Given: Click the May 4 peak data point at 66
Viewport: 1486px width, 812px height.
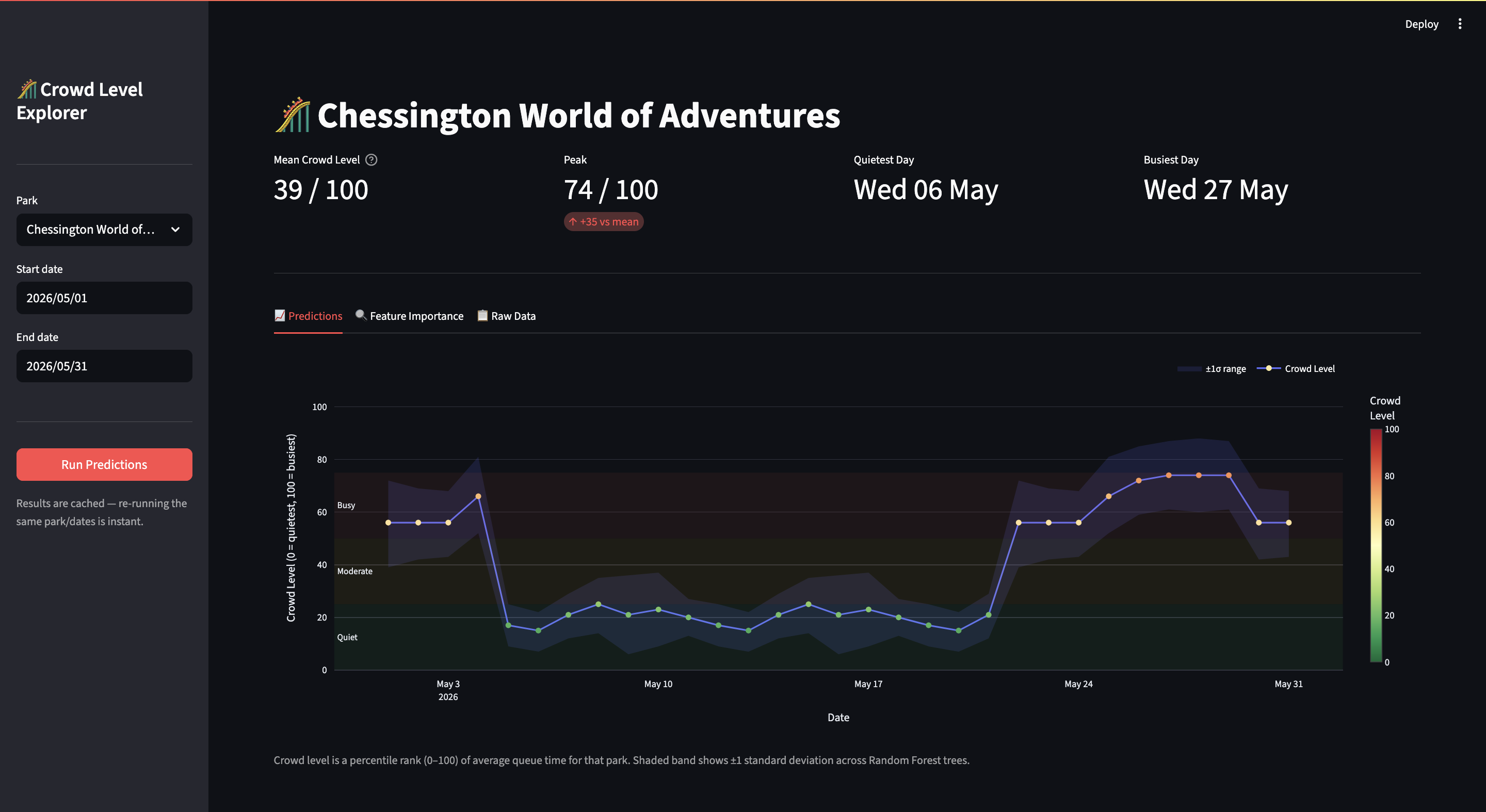Looking at the screenshot, I should tap(478, 496).
